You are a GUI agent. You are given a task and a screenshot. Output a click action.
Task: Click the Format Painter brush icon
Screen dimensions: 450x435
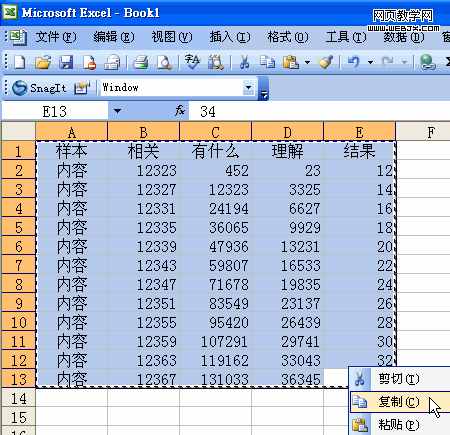[325, 62]
